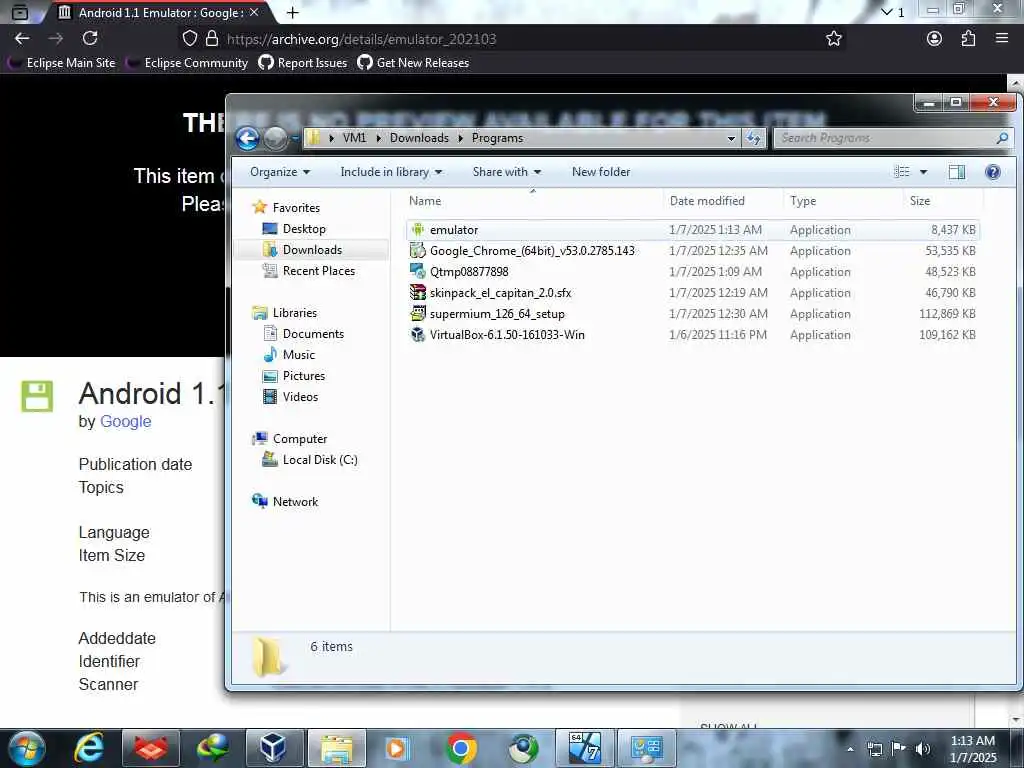
Task: Open Documents library in navigation pane
Action: coord(313,334)
